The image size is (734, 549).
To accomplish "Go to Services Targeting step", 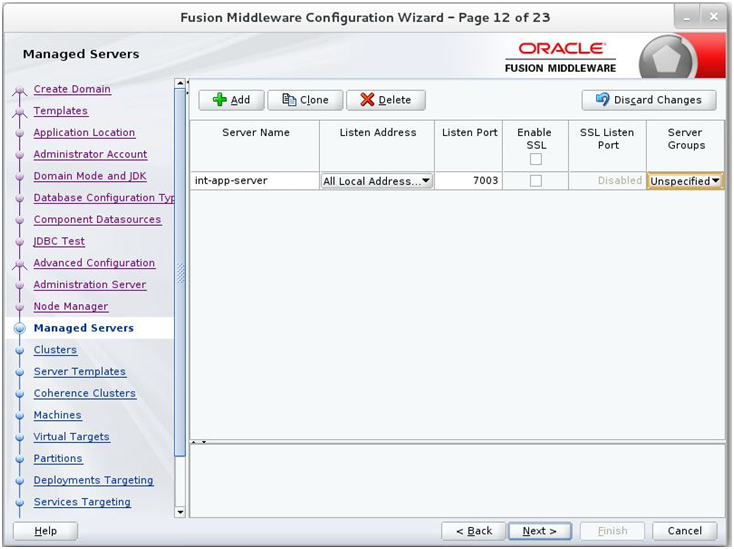I will pos(82,502).
